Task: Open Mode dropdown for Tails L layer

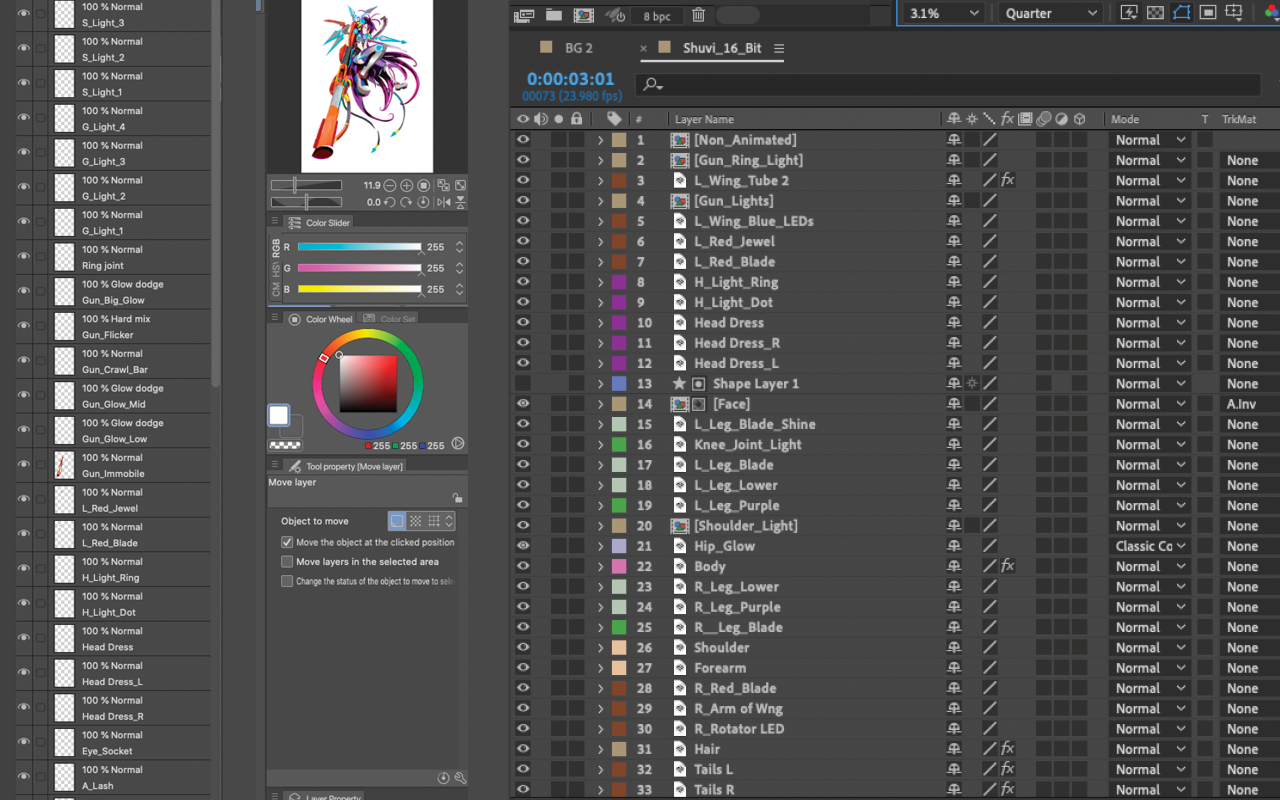Action: coord(1149,769)
